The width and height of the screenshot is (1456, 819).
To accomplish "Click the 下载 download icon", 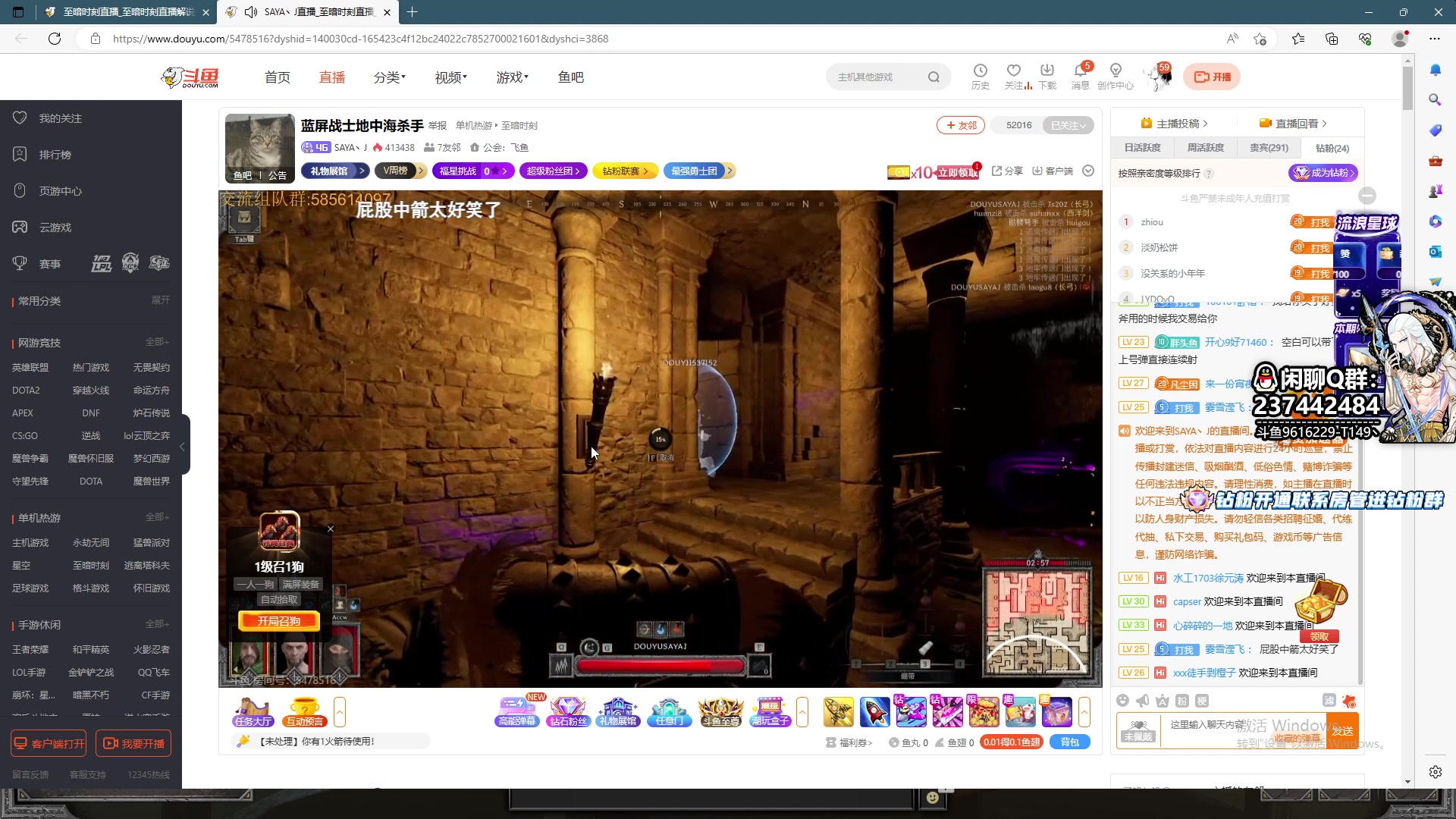I will [x=1047, y=76].
